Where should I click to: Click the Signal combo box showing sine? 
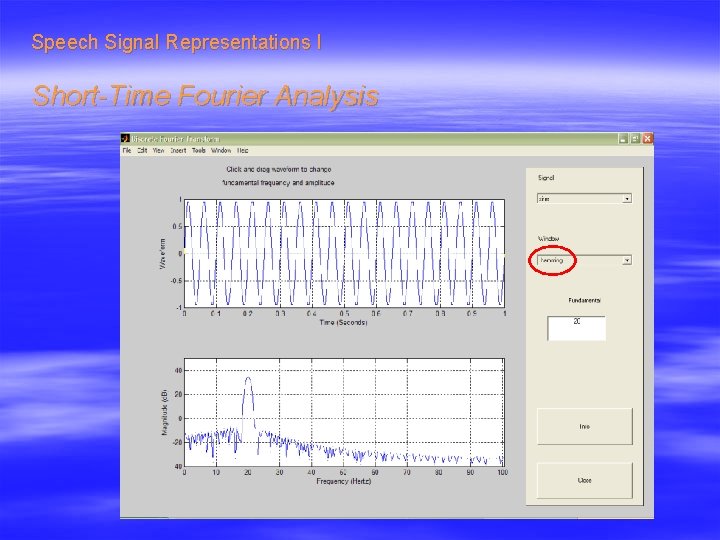(584, 198)
